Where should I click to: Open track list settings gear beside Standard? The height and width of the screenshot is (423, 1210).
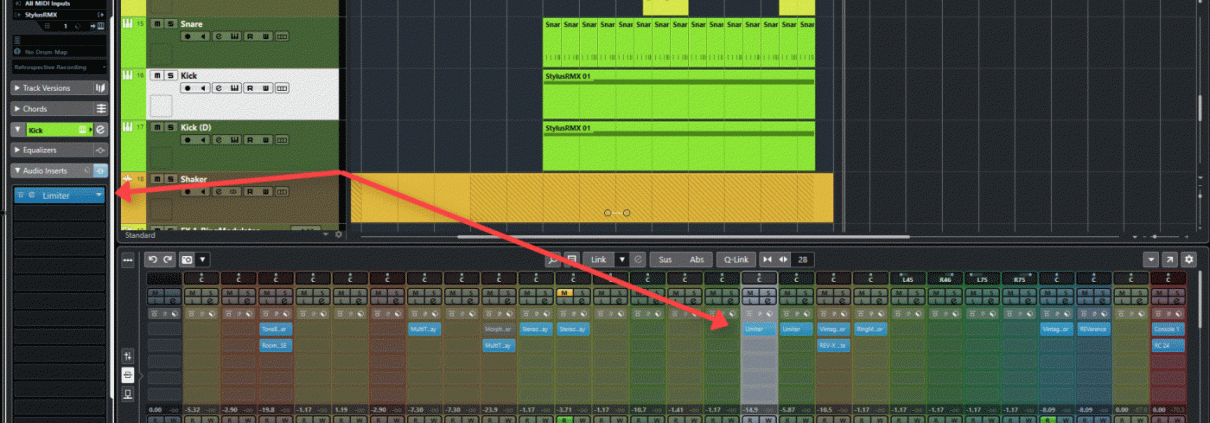[x=339, y=234]
